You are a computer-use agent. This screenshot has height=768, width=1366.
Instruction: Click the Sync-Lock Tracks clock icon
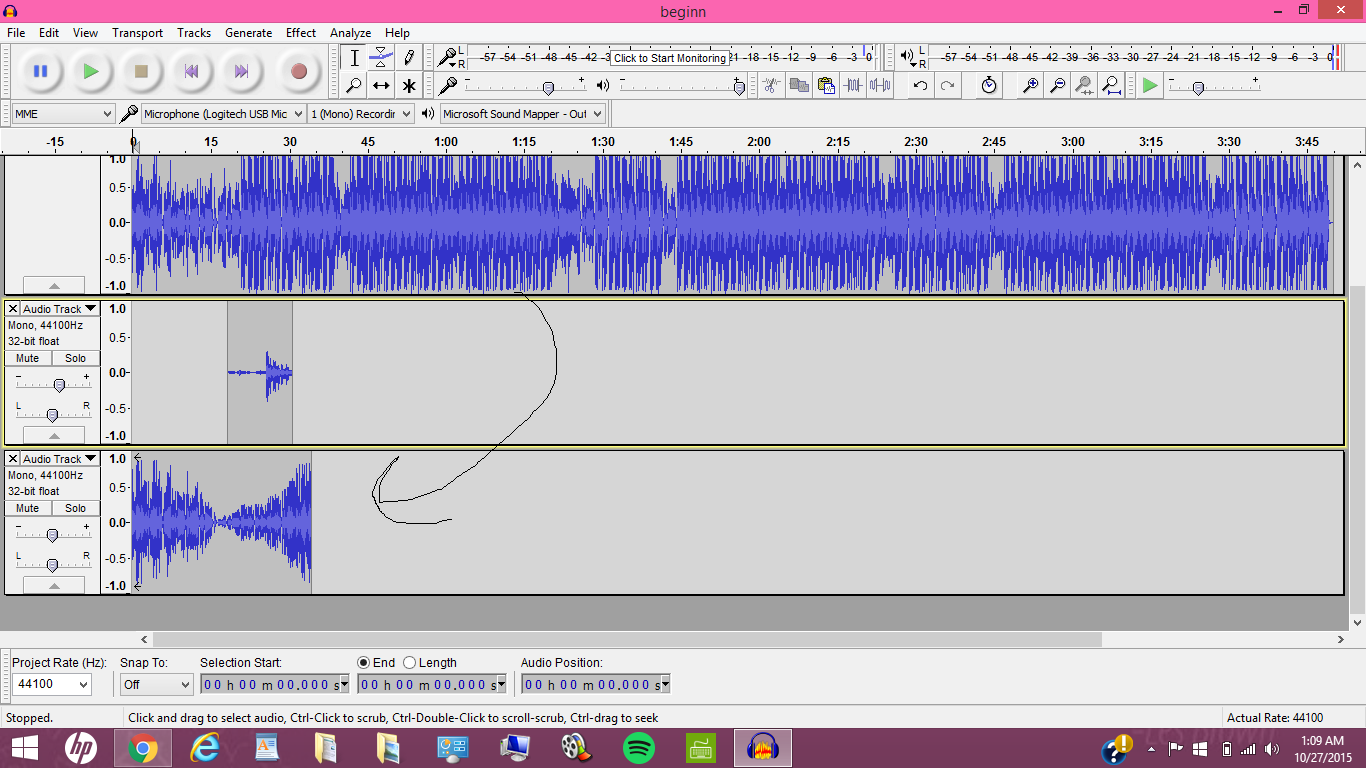(x=988, y=85)
